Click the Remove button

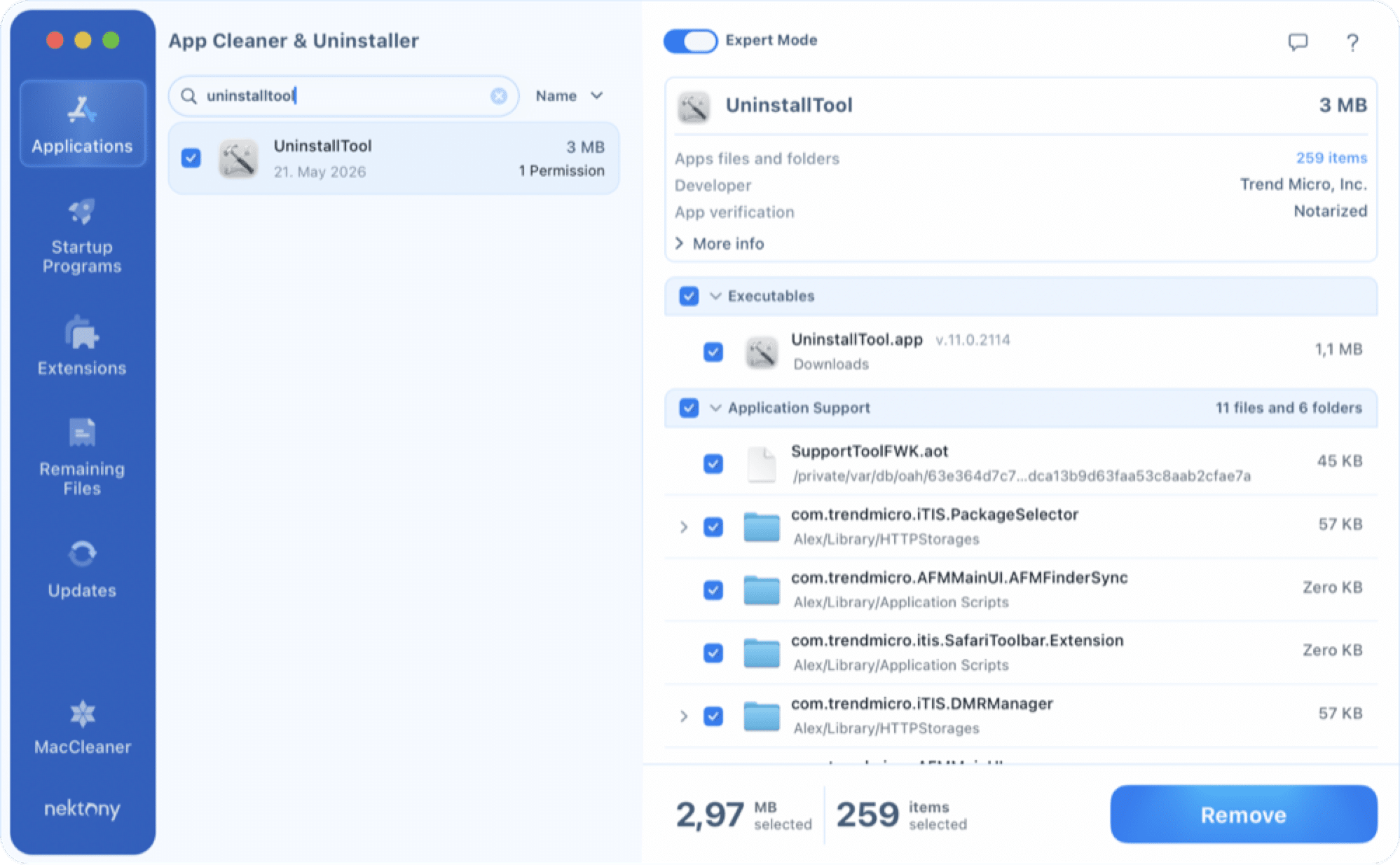(x=1244, y=815)
